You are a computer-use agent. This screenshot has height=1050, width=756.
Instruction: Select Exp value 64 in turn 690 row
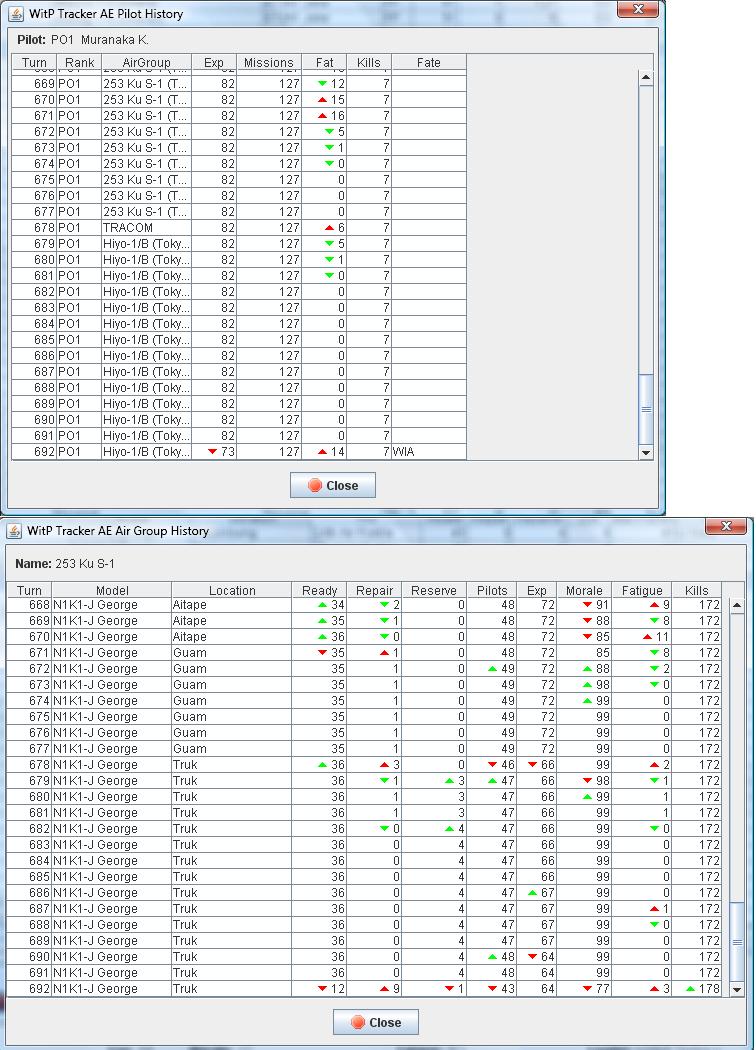click(x=537, y=957)
